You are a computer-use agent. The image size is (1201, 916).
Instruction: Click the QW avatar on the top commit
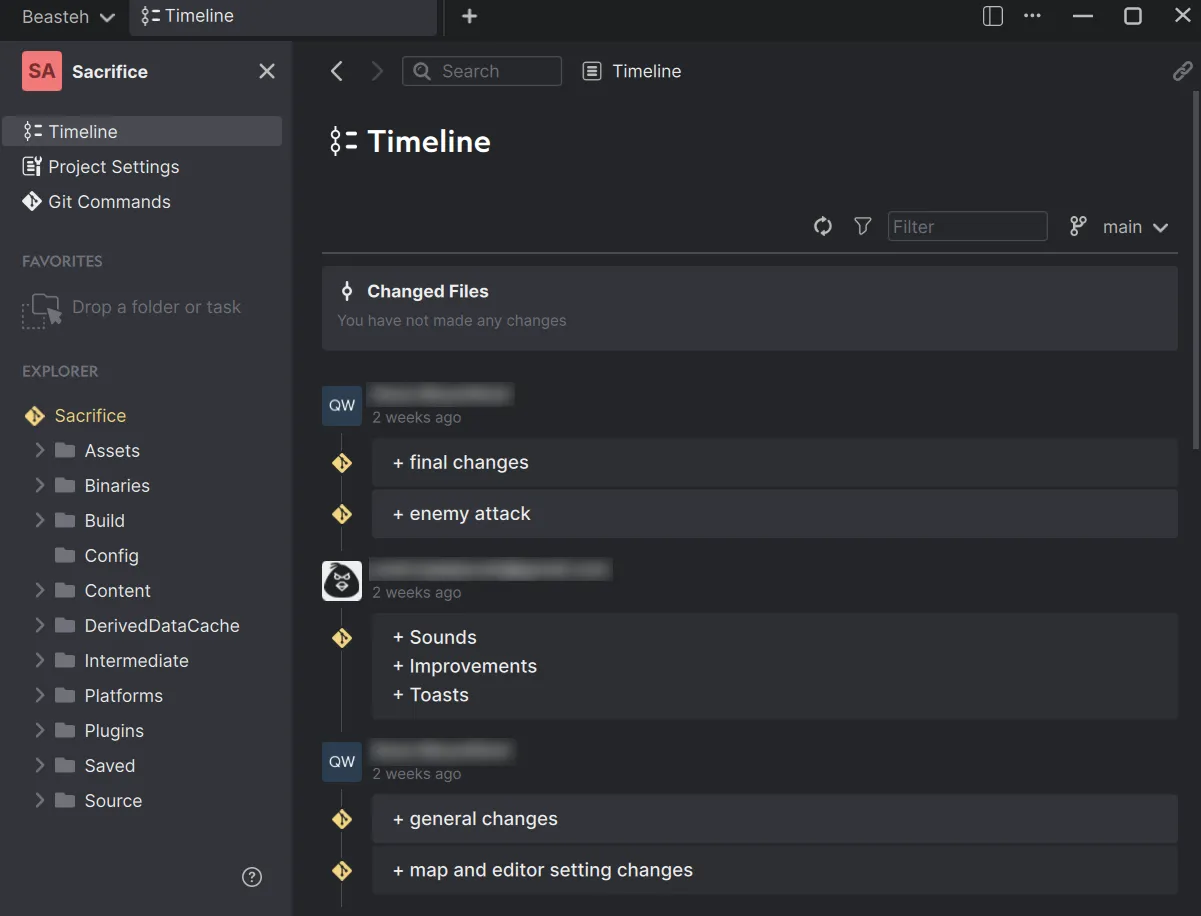click(x=341, y=405)
